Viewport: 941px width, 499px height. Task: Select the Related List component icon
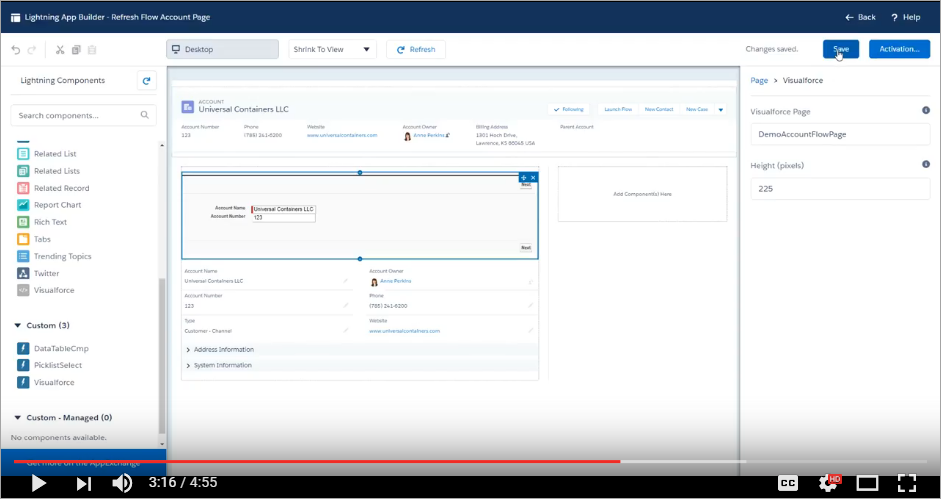pyautogui.click(x=23, y=154)
